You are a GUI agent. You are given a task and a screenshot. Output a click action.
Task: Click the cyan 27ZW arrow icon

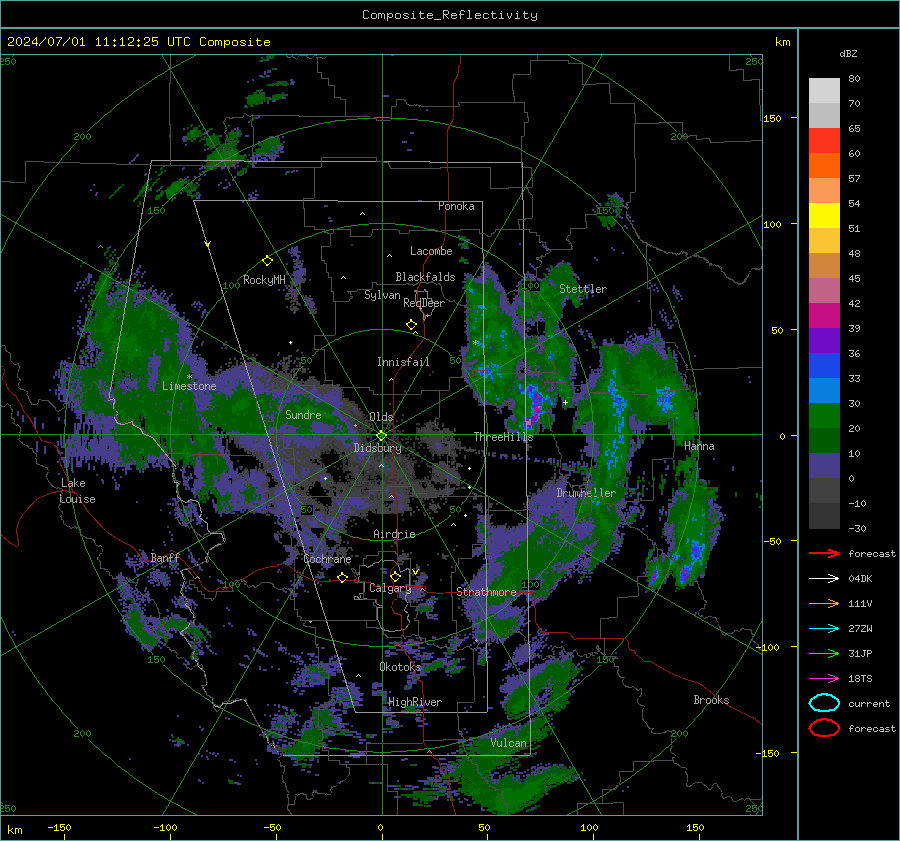point(824,629)
